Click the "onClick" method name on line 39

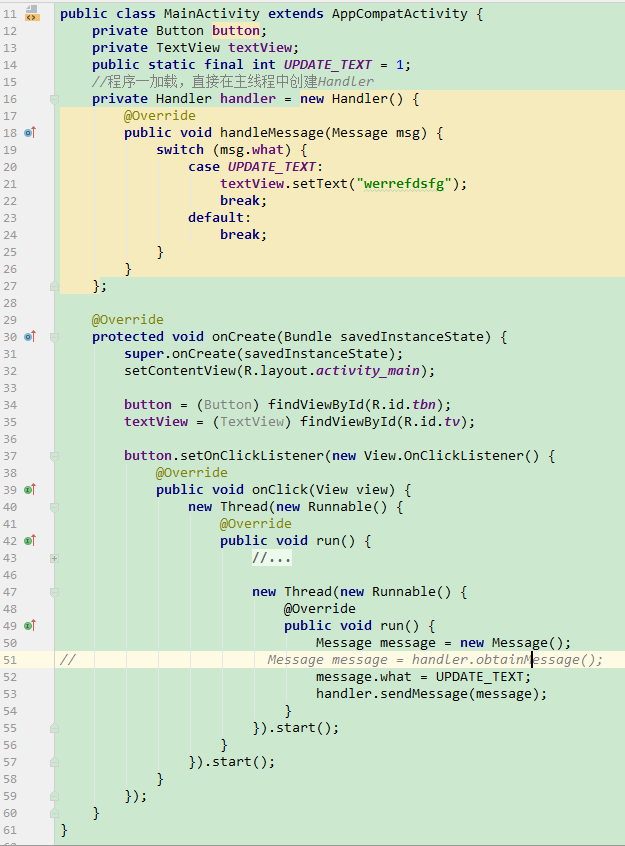pos(280,489)
